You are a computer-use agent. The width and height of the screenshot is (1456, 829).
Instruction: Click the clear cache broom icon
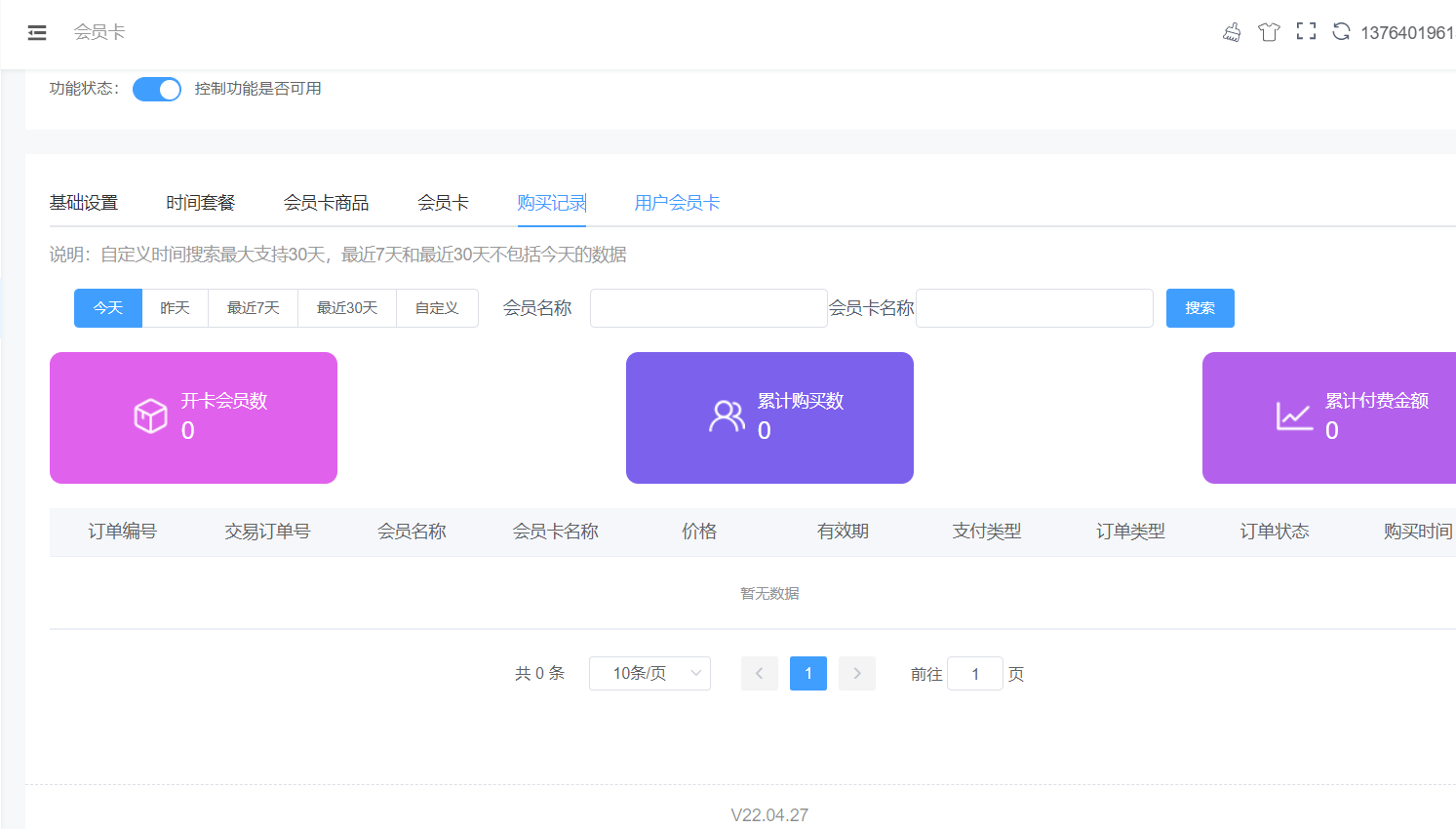(1233, 32)
